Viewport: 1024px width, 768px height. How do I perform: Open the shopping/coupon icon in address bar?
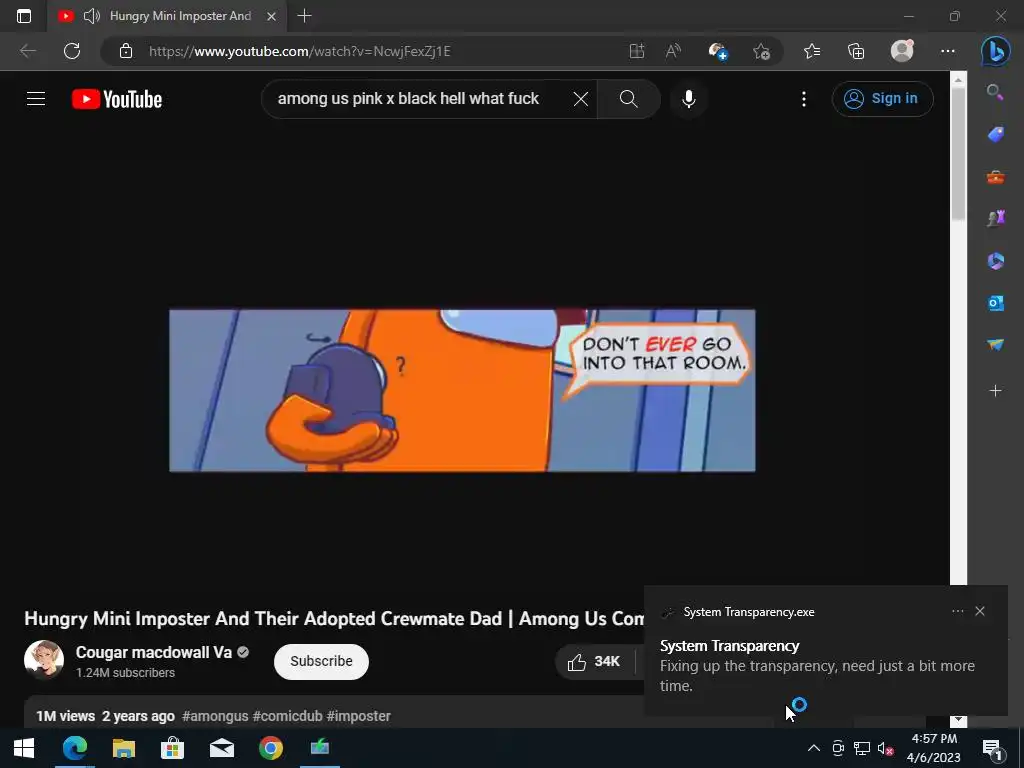click(x=718, y=51)
